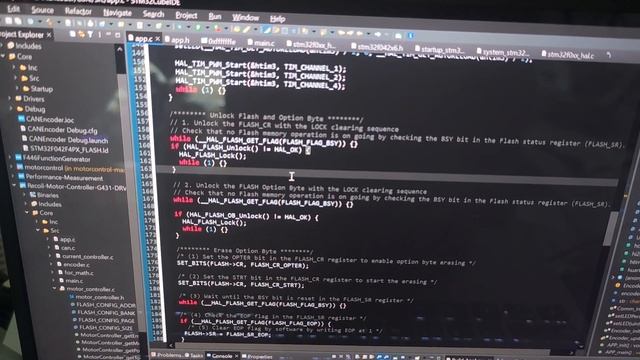Switch to the 0xfffffffe editor tab
This screenshot has width=640, height=360.
218,41
